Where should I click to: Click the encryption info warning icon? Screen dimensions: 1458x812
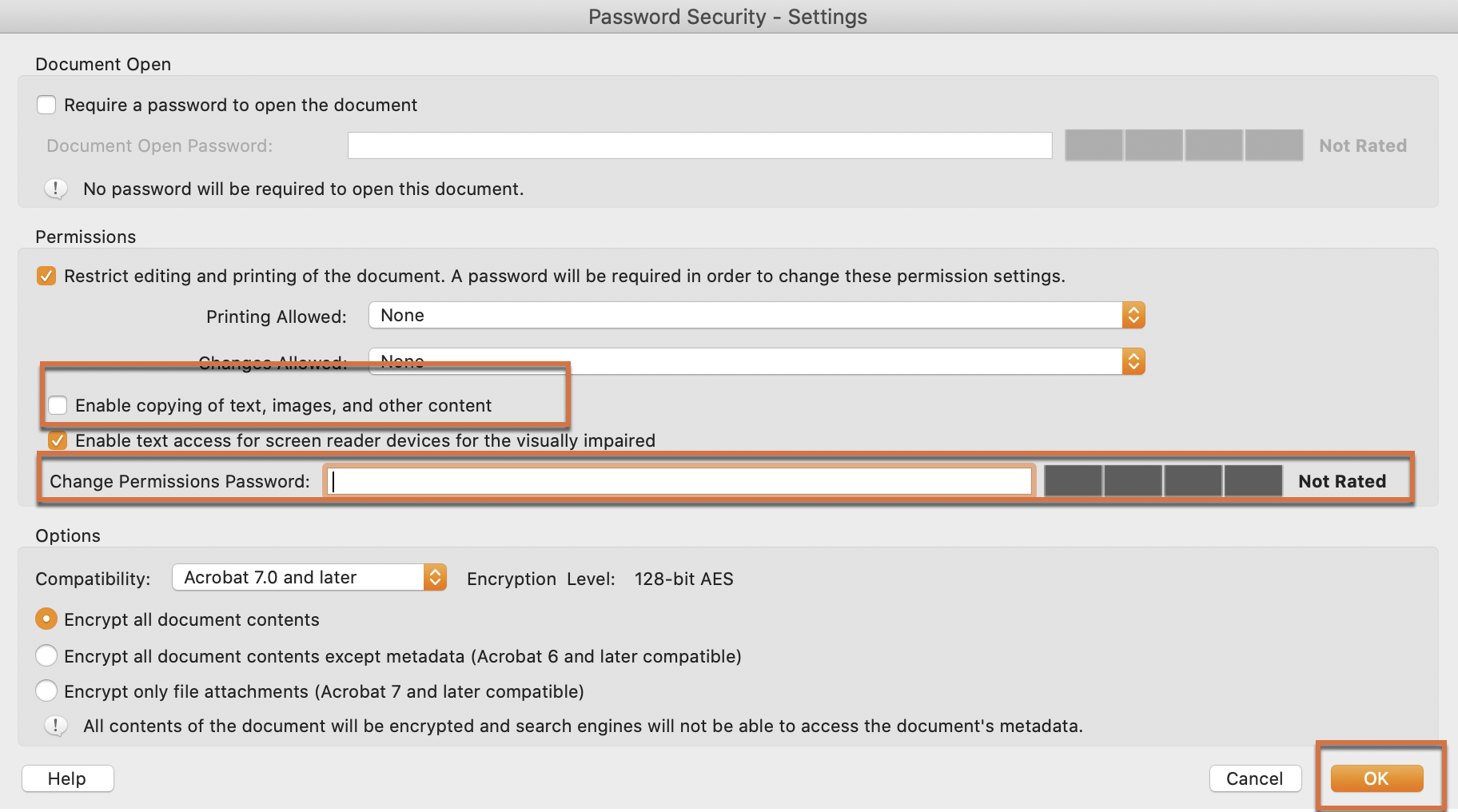[x=55, y=726]
